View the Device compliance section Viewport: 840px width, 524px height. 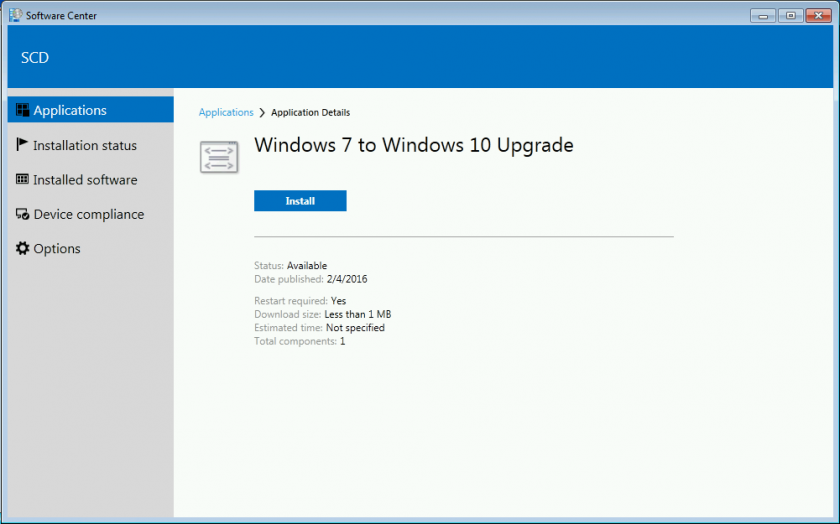coord(88,215)
